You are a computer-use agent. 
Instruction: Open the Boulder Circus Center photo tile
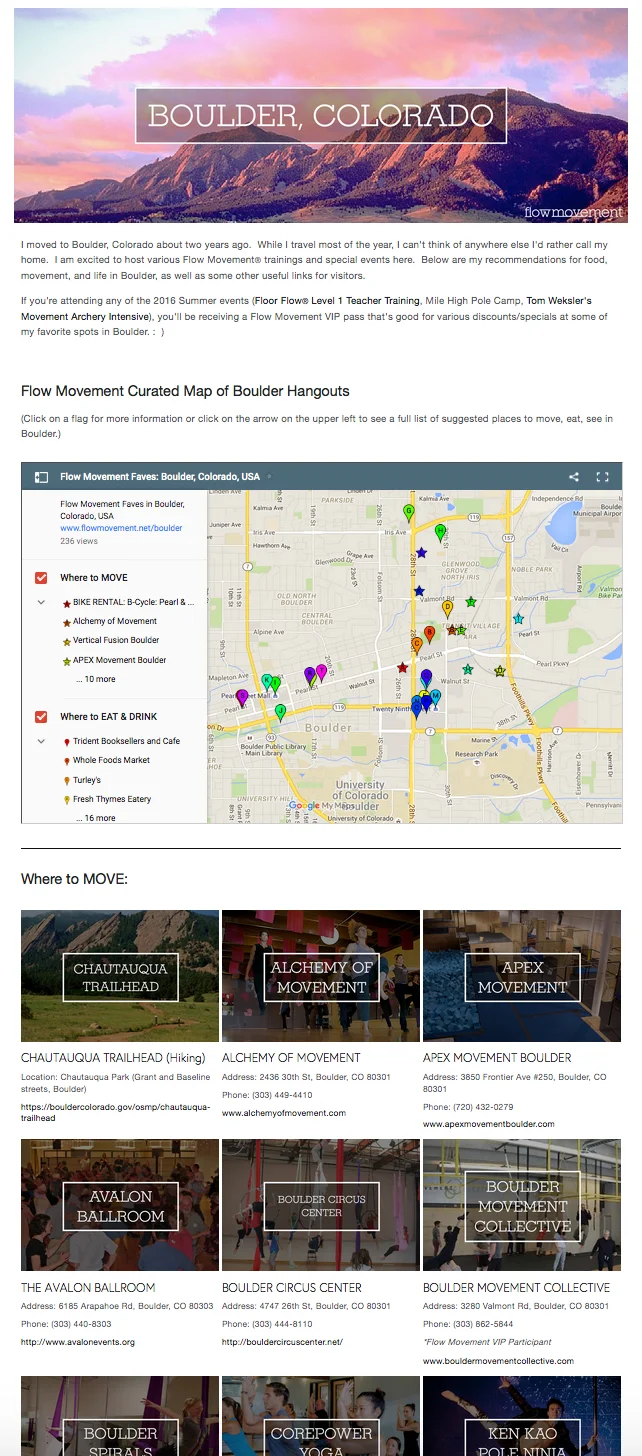coord(321,1205)
